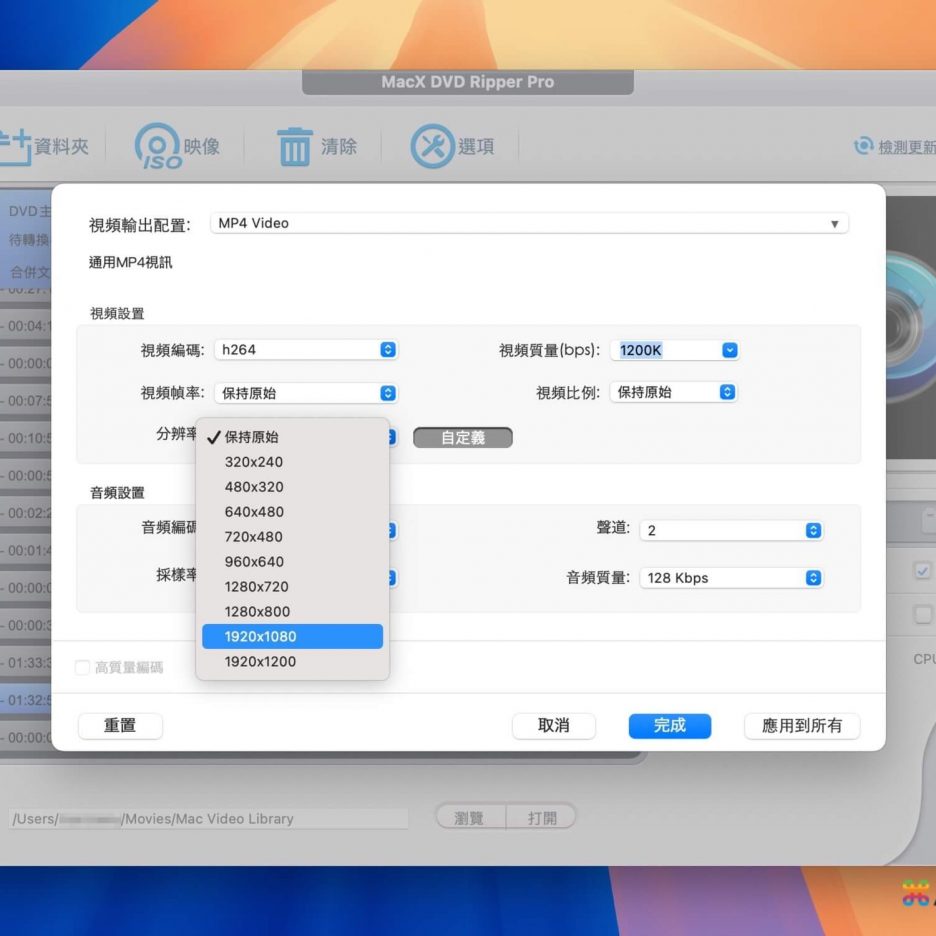This screenshot has height=936, width=936.
Task: Click the ISO disc image icon
Action: pos(158,147)
